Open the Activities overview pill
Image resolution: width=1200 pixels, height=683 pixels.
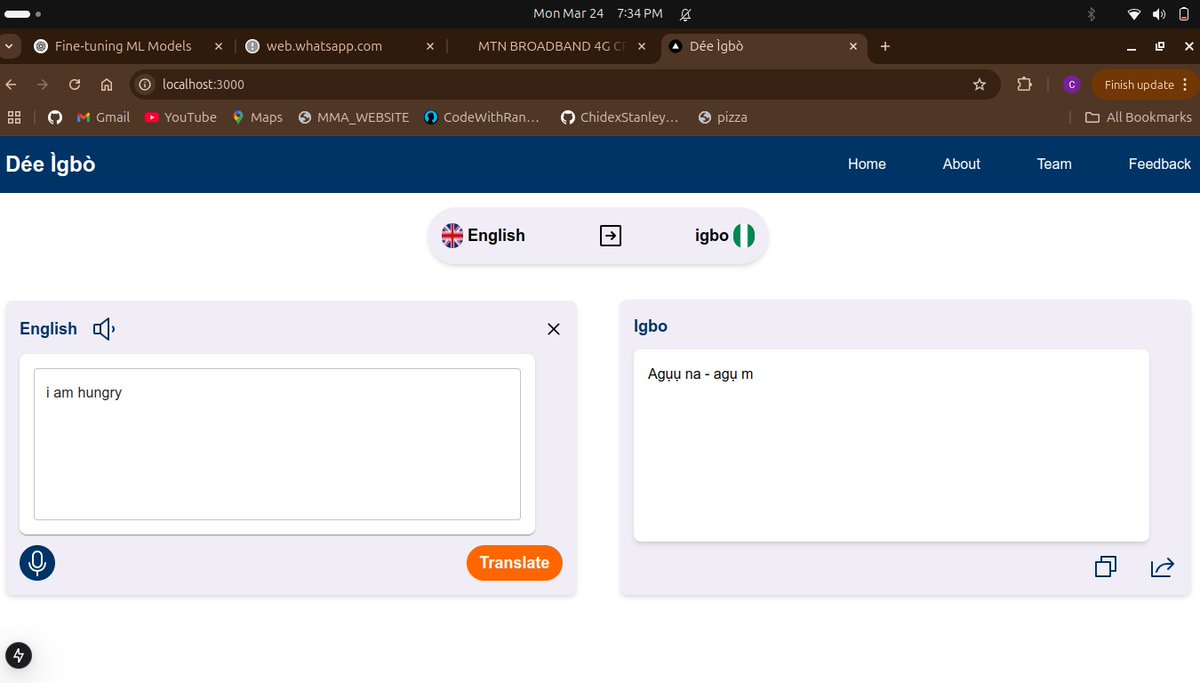(23, 14)
